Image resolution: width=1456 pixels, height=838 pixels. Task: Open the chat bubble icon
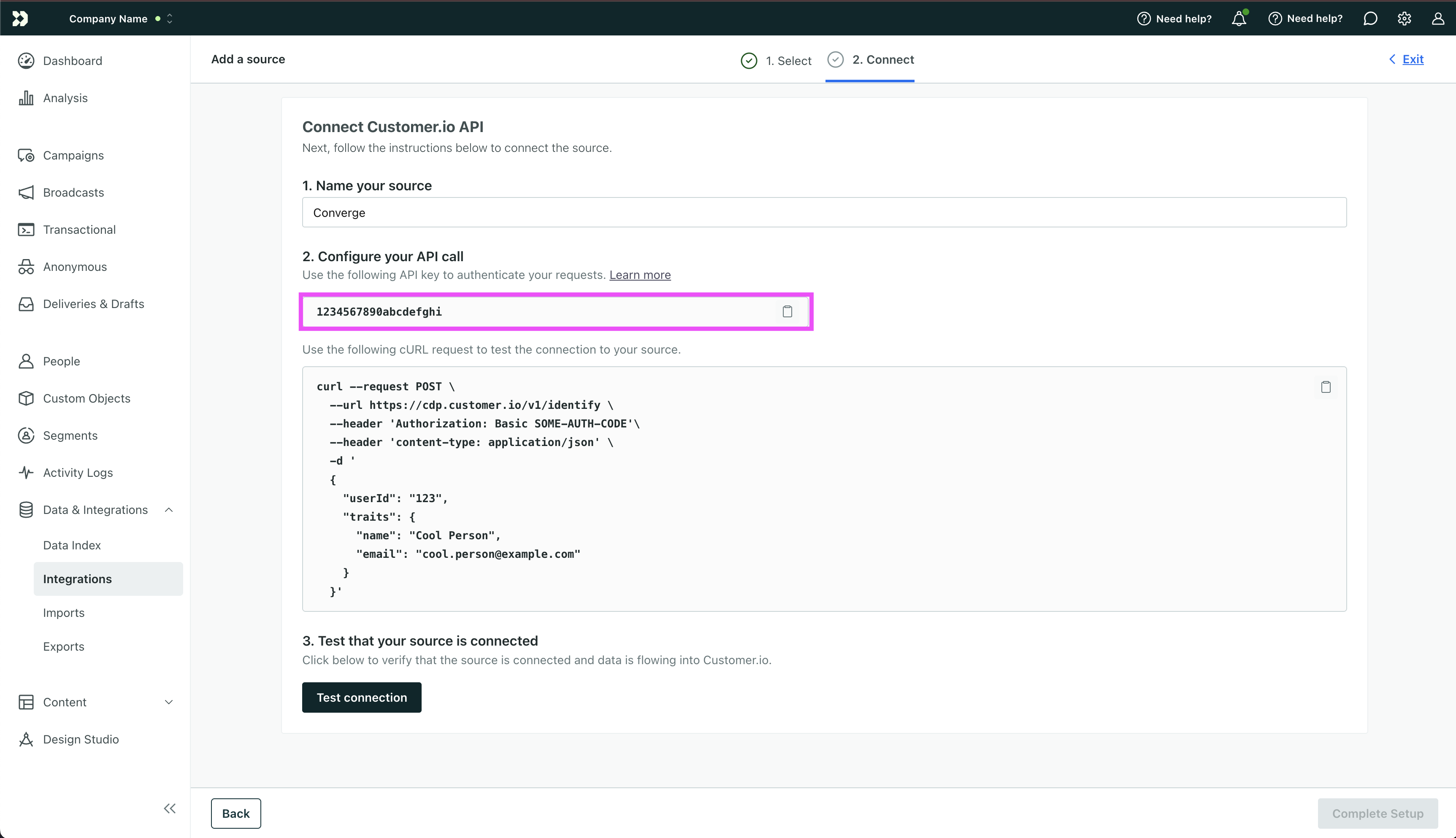pos(1370,19)
